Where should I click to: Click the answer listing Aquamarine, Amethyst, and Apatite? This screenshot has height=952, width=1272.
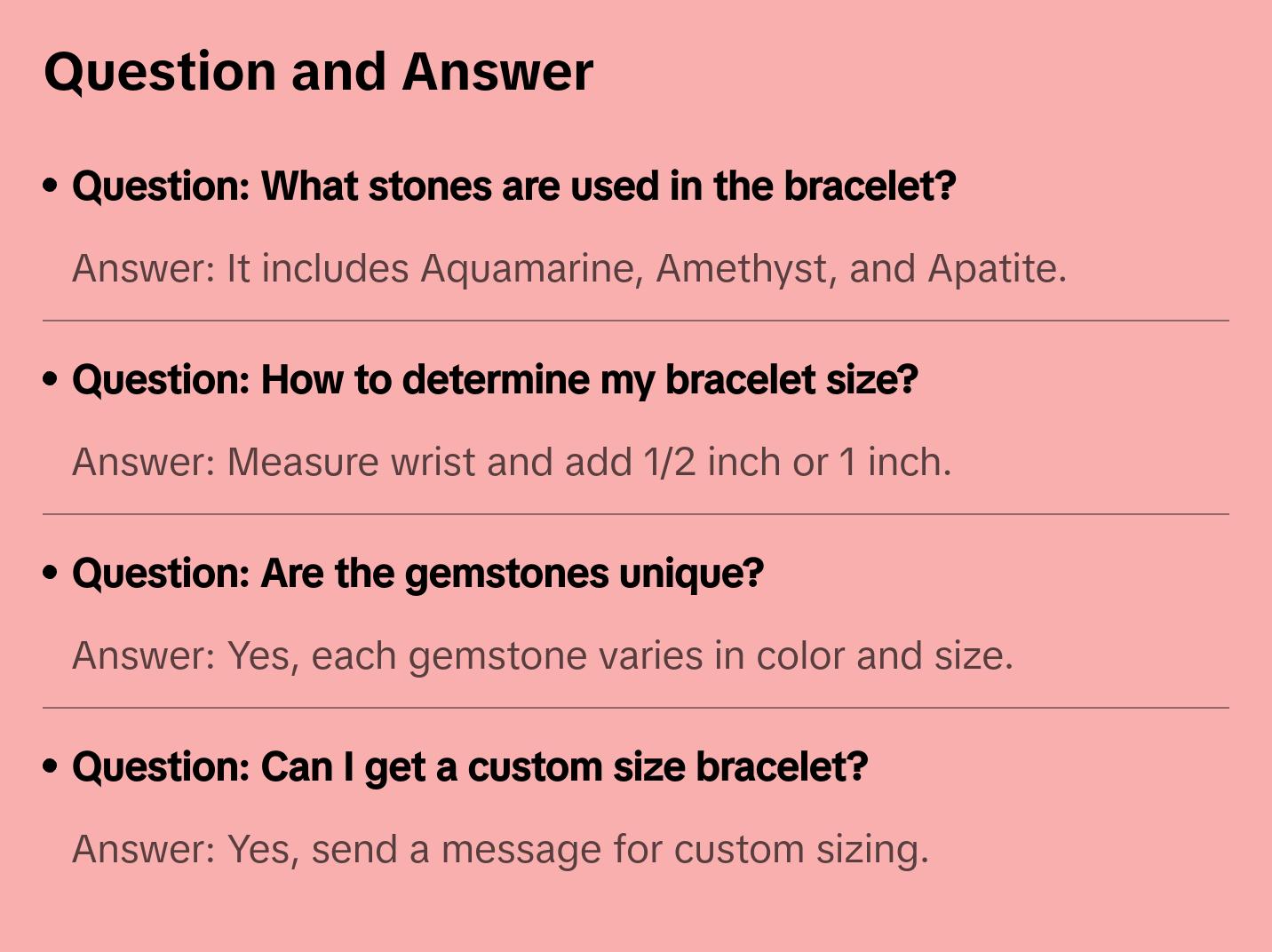[x=568, y=268]
